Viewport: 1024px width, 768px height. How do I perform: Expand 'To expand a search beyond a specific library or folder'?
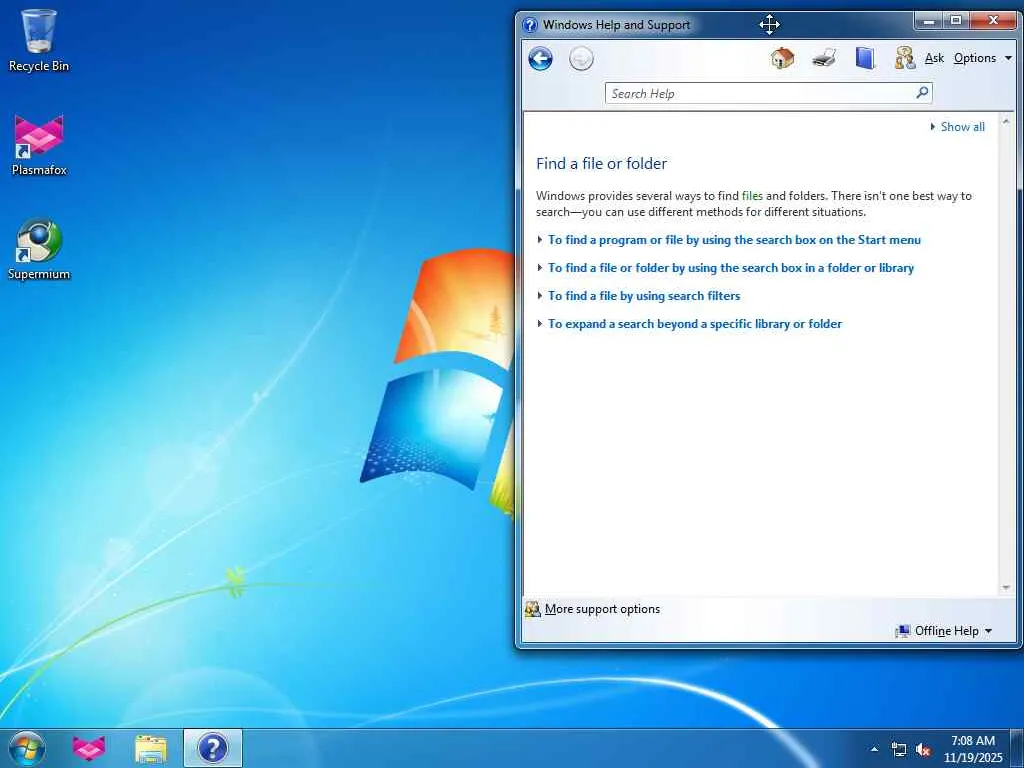click(x=695, y=324)
